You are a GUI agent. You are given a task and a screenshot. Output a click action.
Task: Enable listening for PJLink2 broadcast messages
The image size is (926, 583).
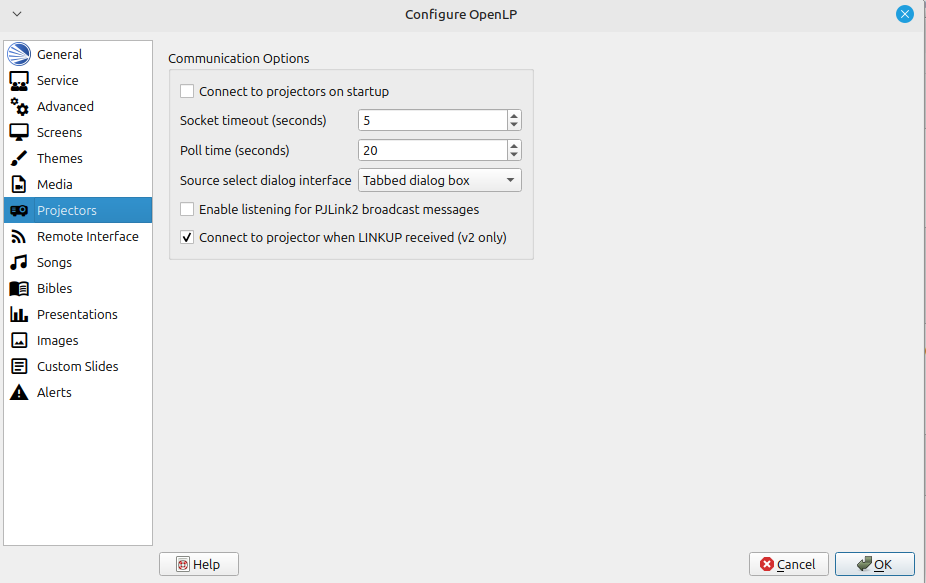[x=187, y=210]
